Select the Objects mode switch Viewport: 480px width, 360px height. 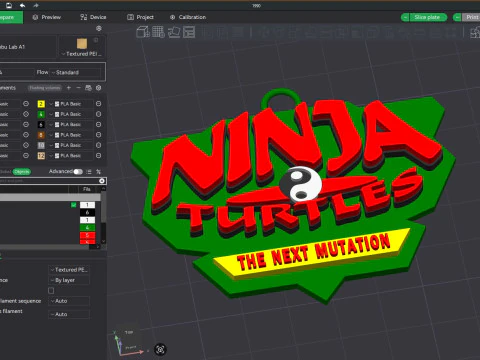pos(22,172)
